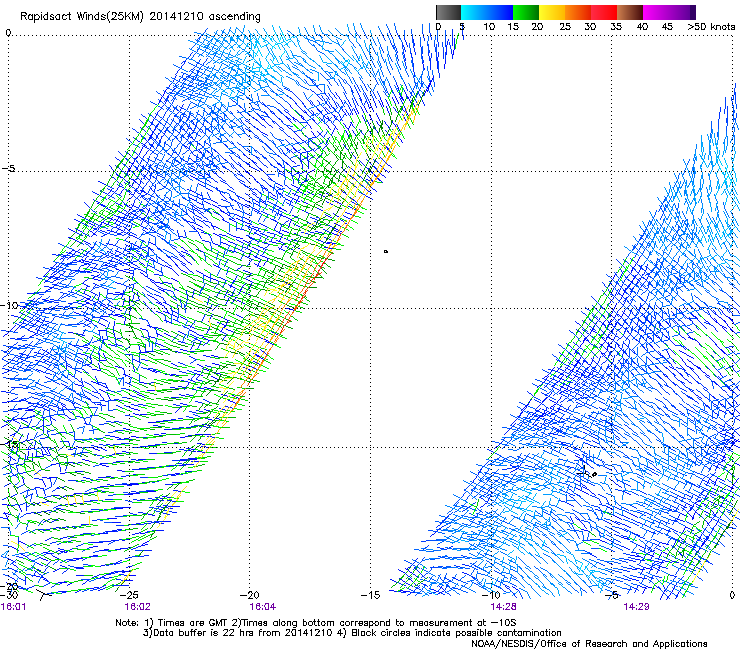Click the -25 longitude axis label
This screenshot has height=650, width=740.
[129, 595]
